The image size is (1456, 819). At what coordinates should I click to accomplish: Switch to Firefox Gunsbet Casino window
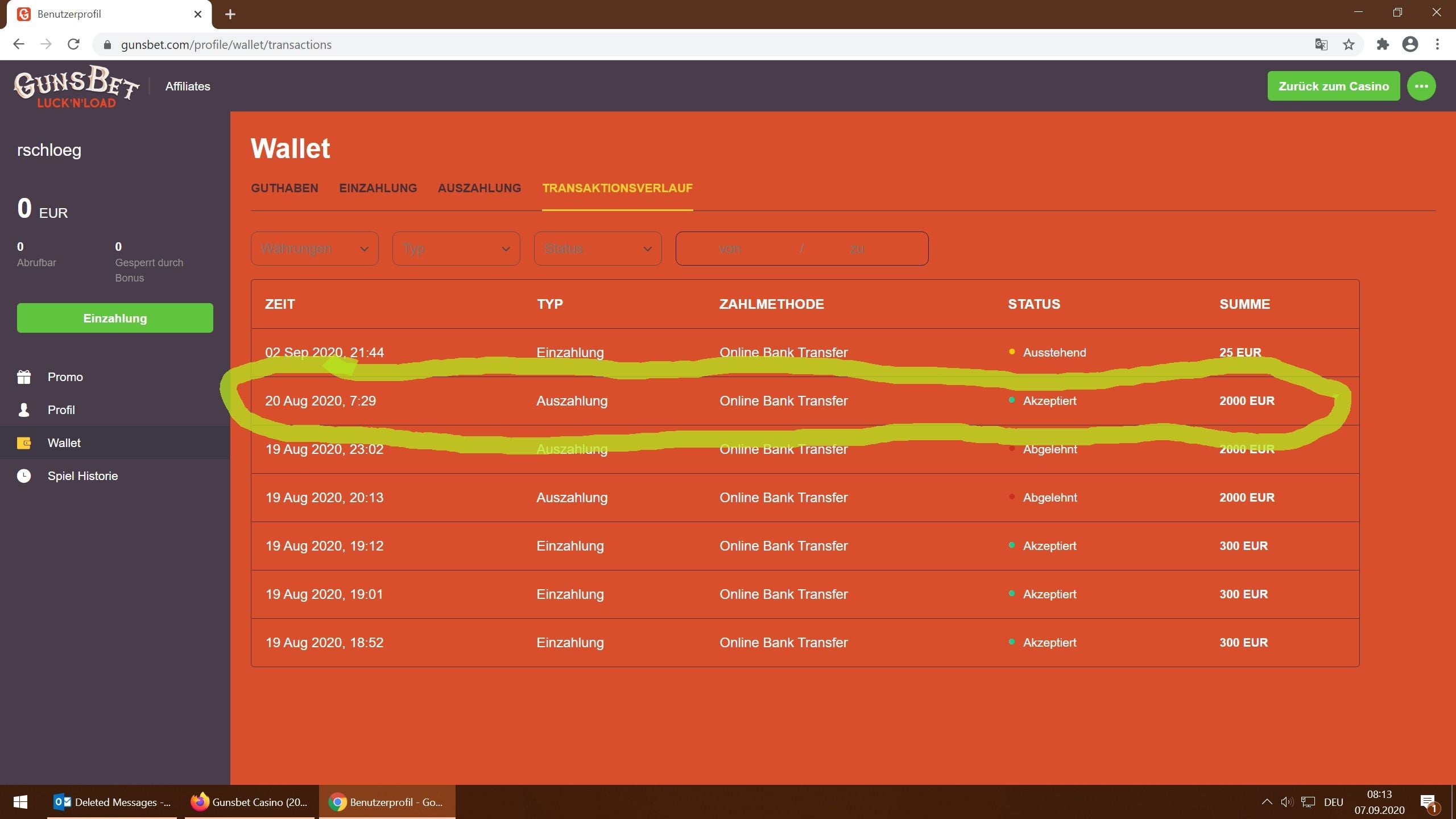[x=250, y=802]
